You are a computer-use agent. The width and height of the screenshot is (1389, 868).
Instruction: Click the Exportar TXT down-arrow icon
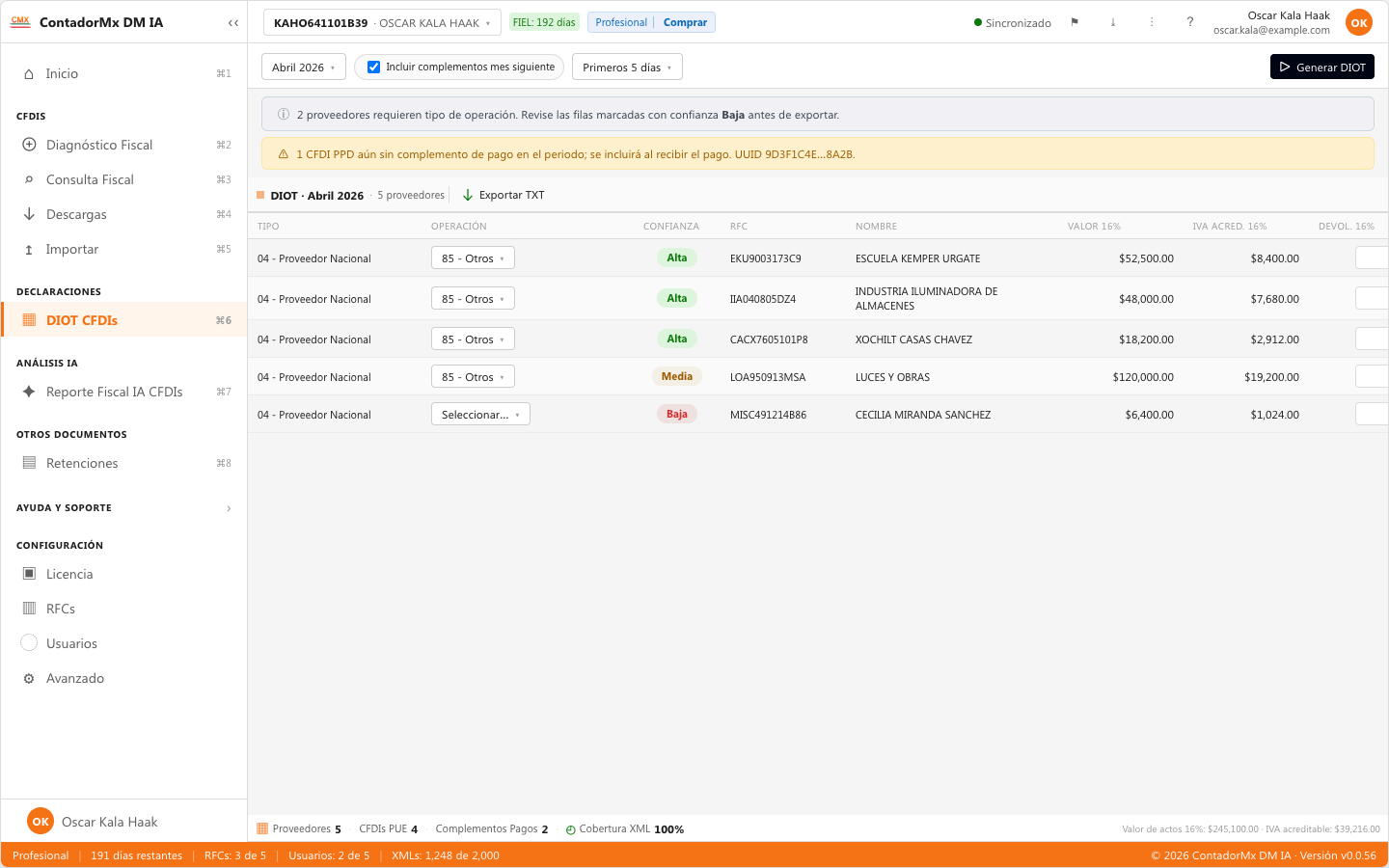pyautogui.click(x=468, y=195)
